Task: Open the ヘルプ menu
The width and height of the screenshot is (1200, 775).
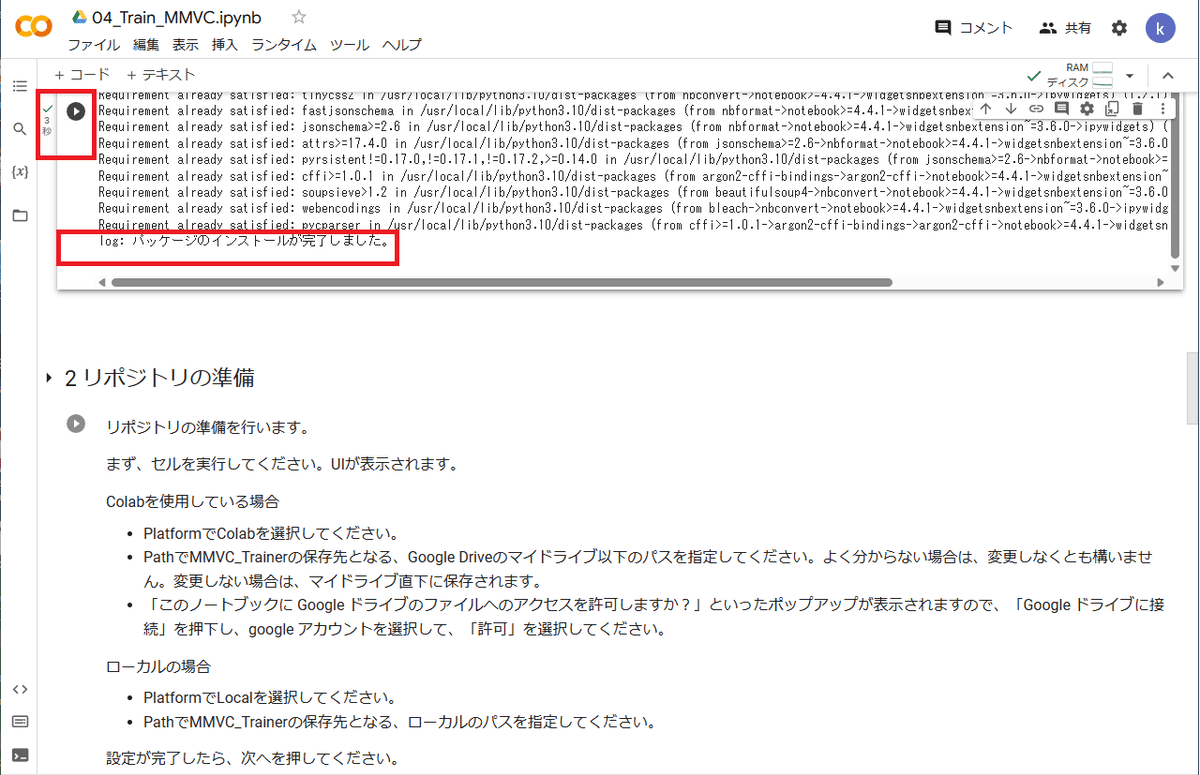Action: (402, 45)
